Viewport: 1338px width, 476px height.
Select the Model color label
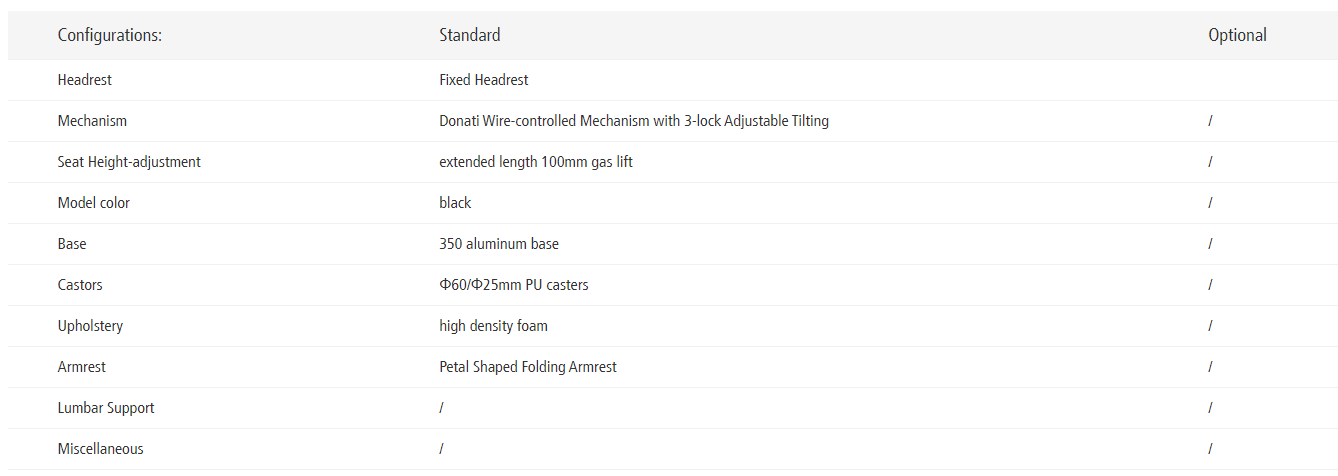tap(94, 203)
